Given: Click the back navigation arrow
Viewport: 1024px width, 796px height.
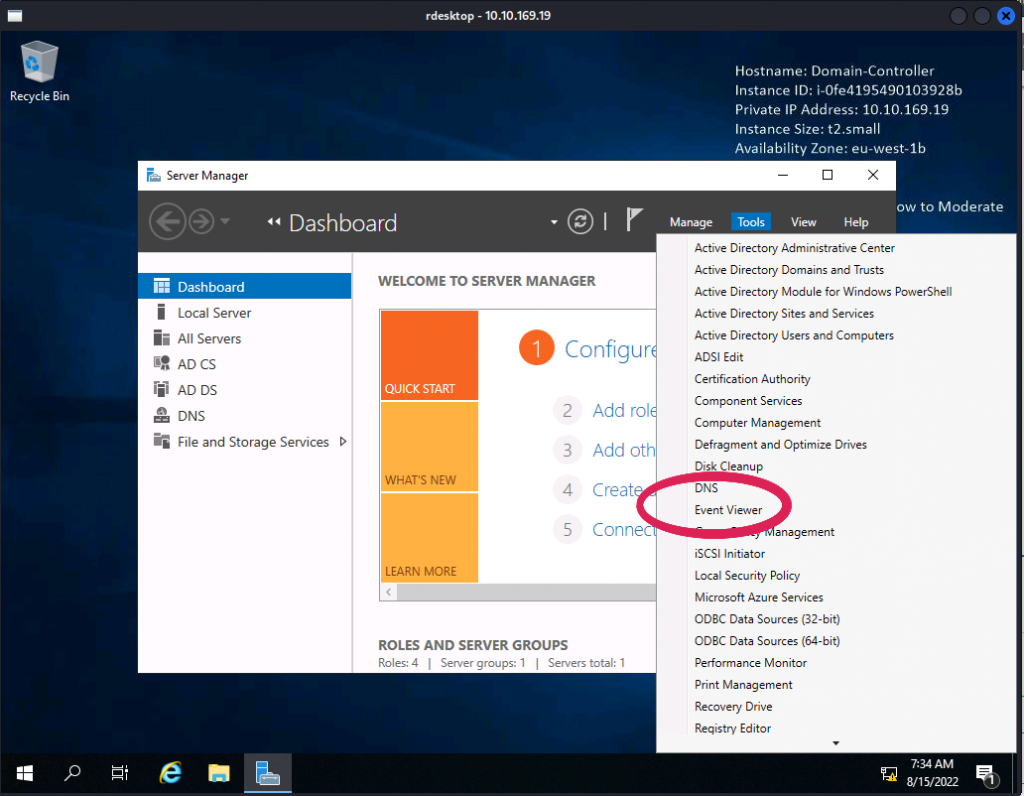Looking at the screenshot, I should (x=167, y=222).
